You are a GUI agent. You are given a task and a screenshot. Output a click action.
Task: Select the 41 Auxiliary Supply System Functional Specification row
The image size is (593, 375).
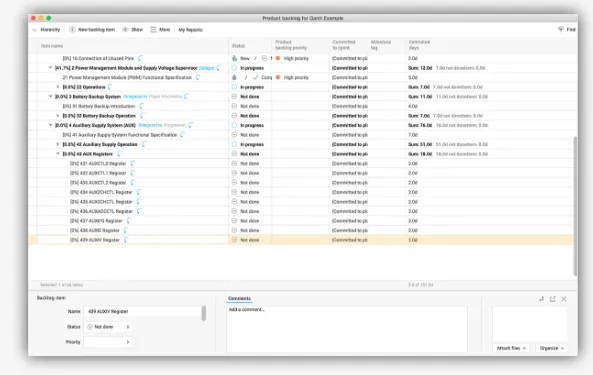coord(301,135)
